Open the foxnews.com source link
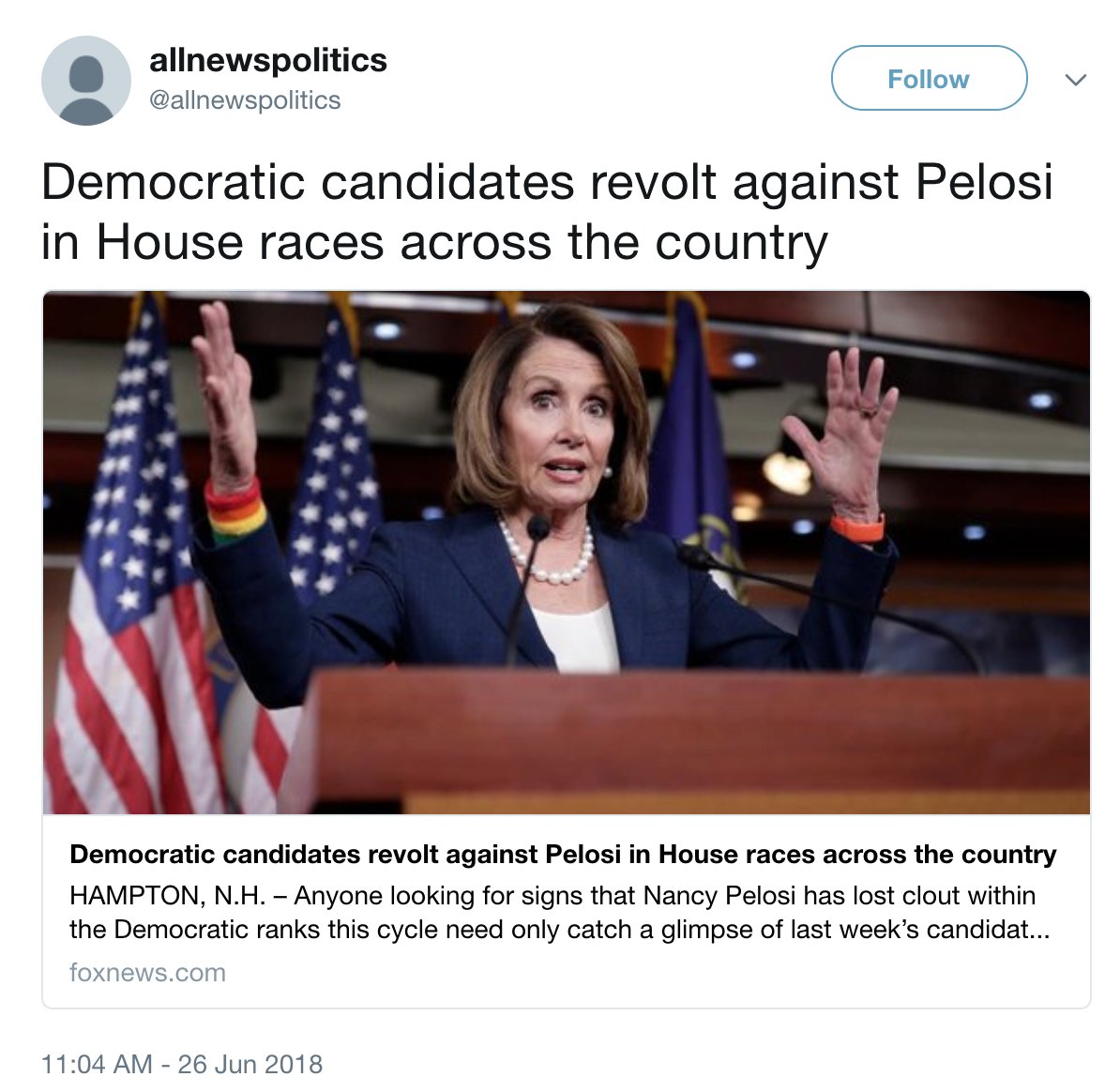The height and width of the screenshot is (1092, 1120). (x=147, y=973)
